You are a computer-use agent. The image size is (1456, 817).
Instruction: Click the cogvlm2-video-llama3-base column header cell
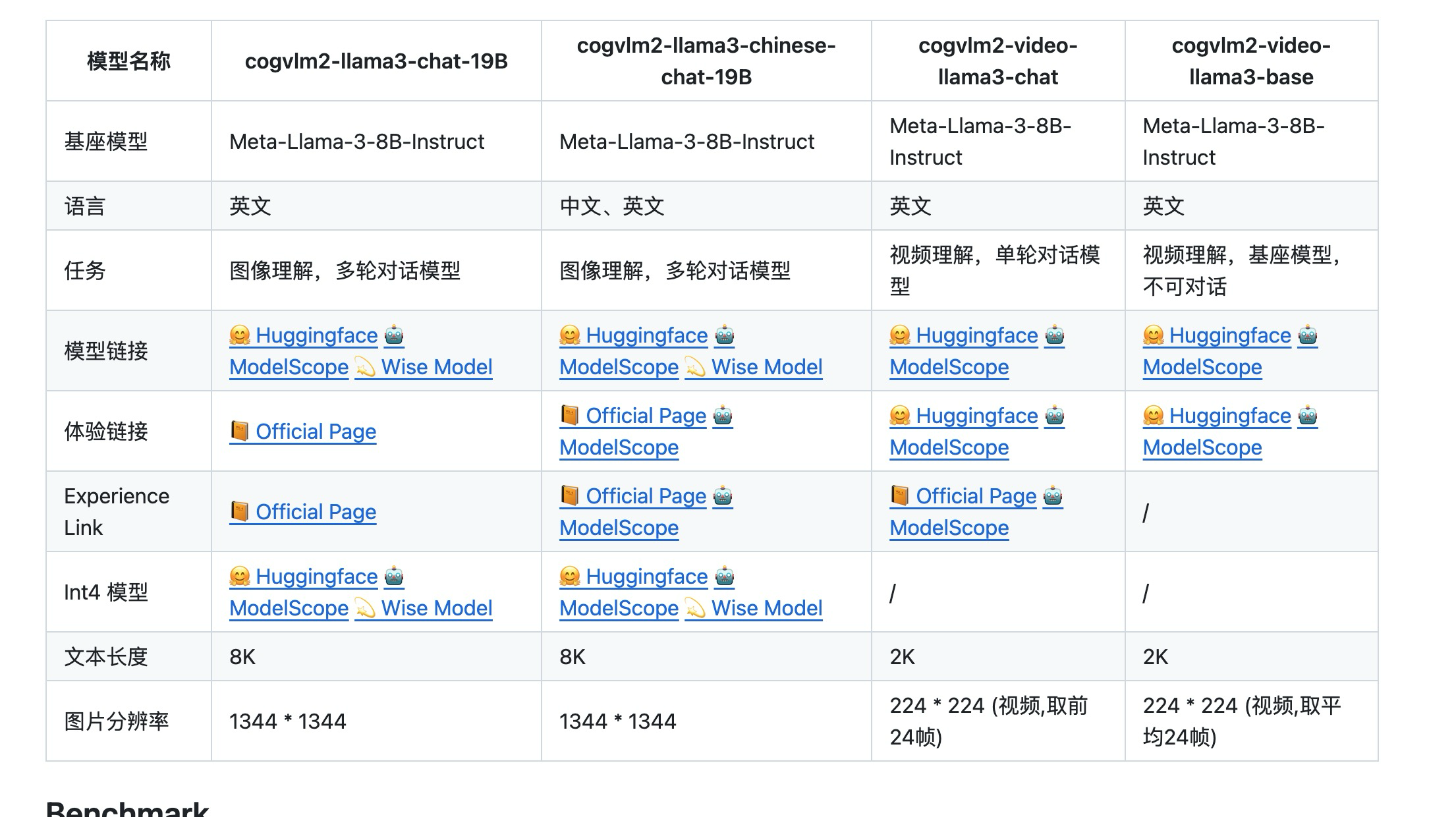pos(1250,61)
